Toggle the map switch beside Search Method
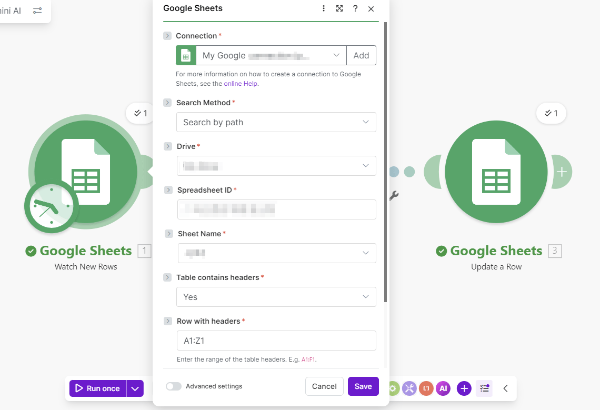 pos(167,102)
